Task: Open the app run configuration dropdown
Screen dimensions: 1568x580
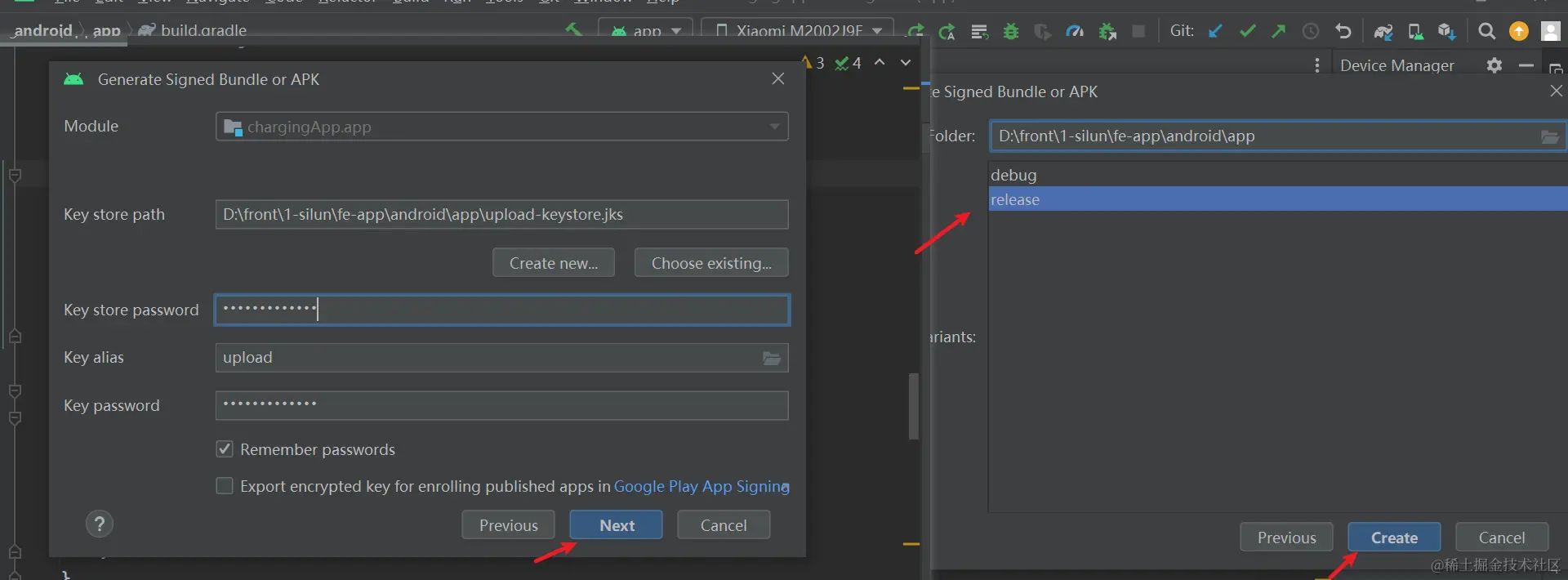Action: pyautogui.click(x=646, y=31)
